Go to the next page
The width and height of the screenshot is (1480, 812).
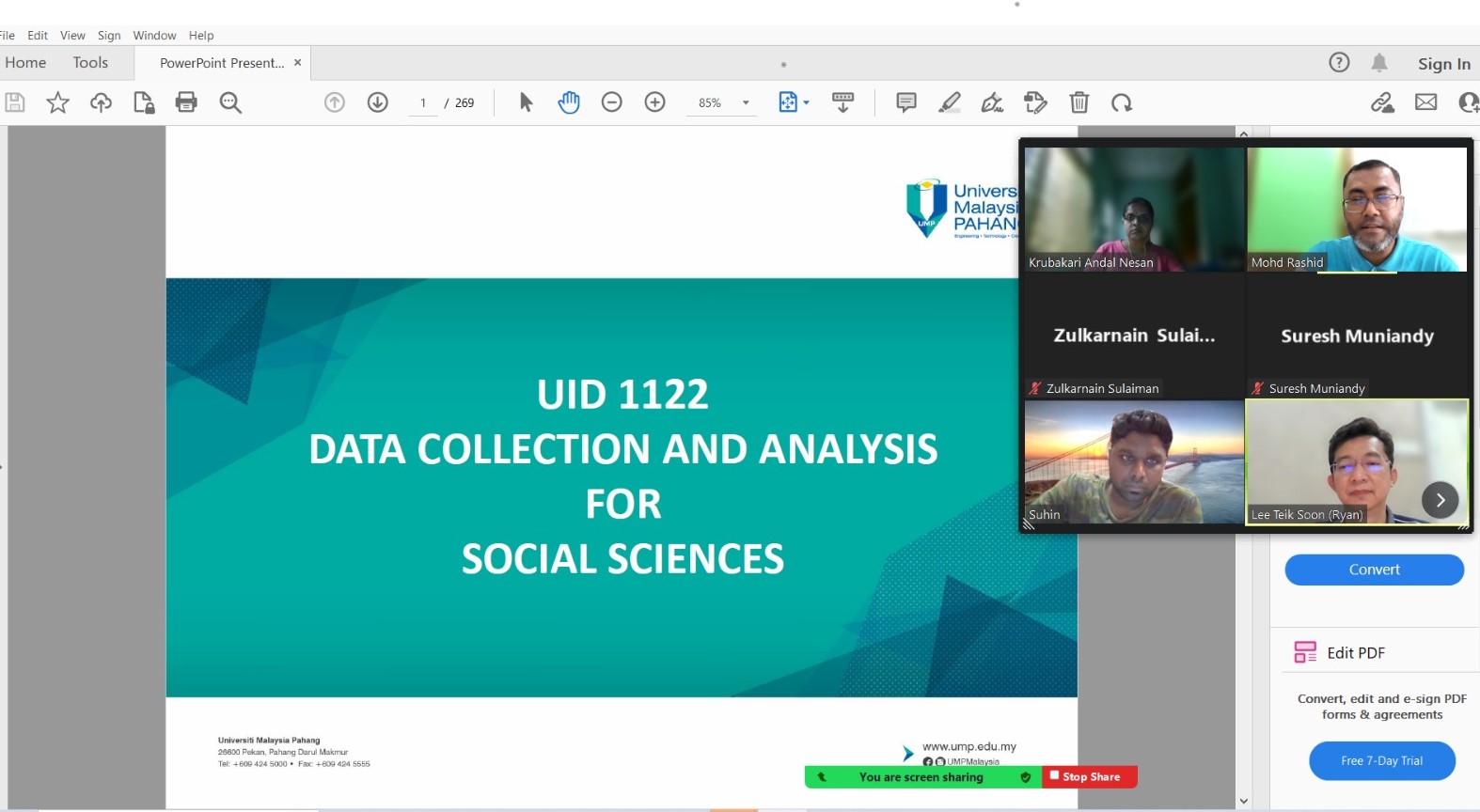click(x=378, y=102)
